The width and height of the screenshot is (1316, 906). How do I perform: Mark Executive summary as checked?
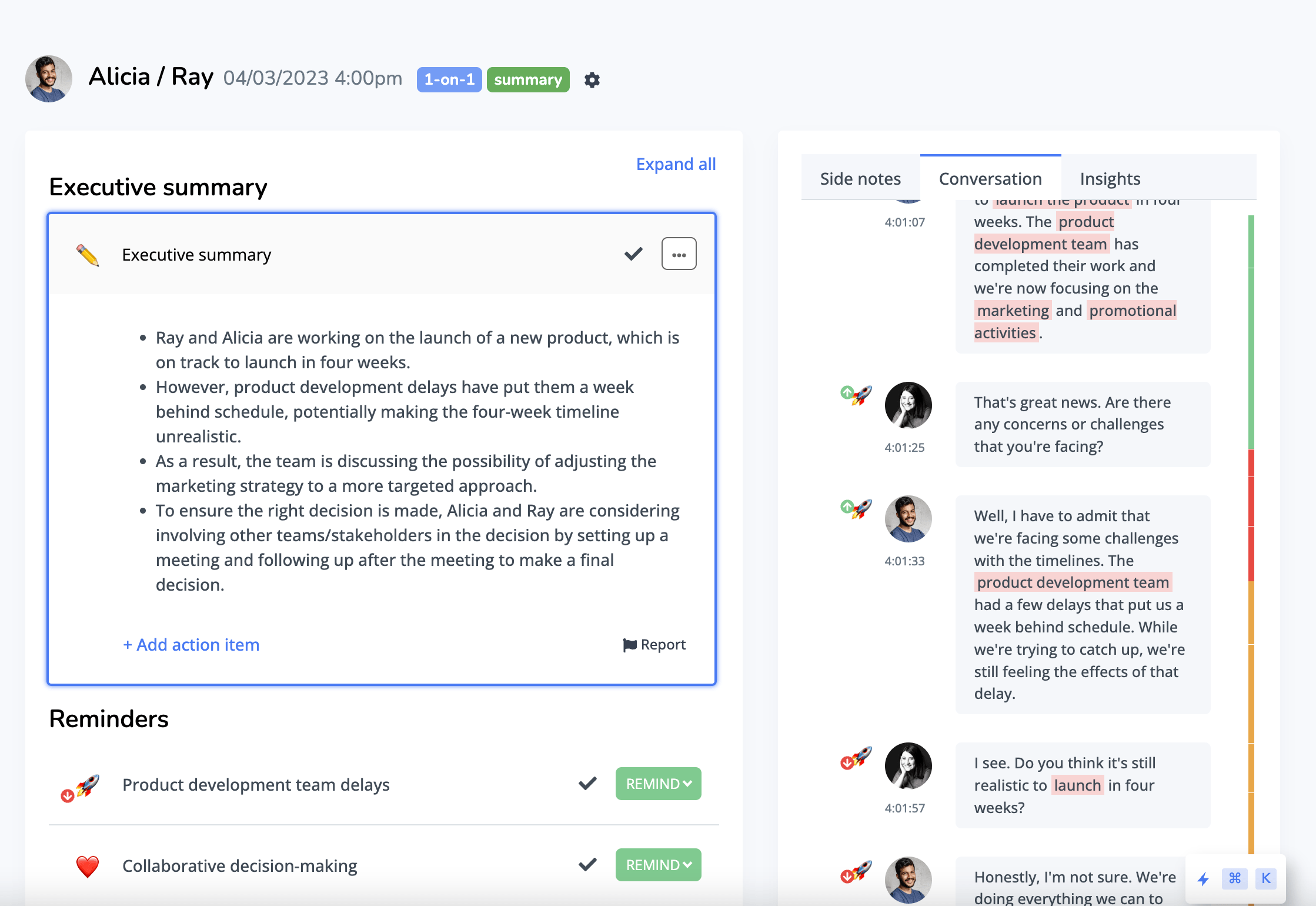click(x=633, y=254)
